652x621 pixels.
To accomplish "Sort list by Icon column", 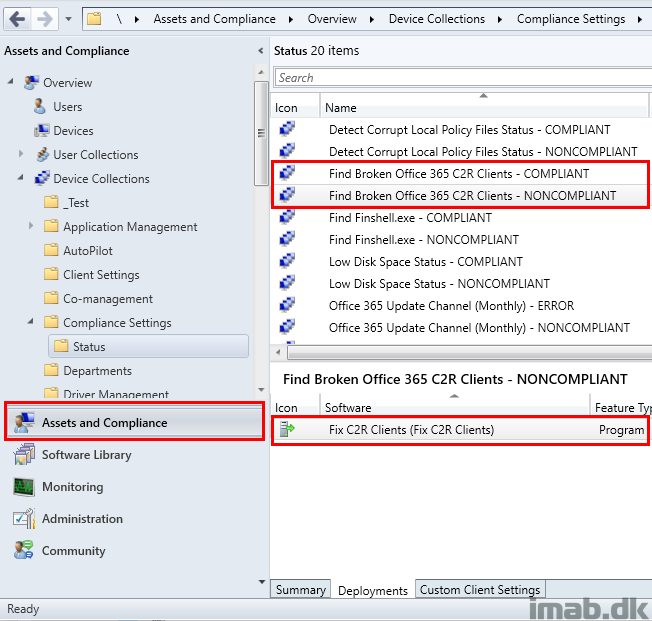I will click(x=295, y=107).
